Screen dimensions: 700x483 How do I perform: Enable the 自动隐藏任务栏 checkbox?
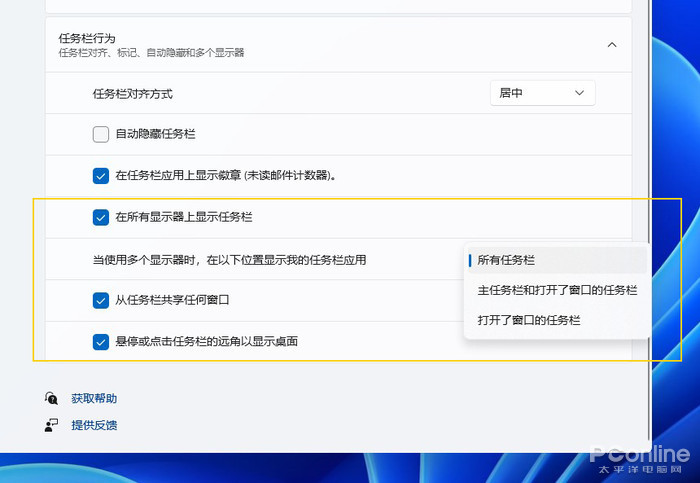click(101, 134)
